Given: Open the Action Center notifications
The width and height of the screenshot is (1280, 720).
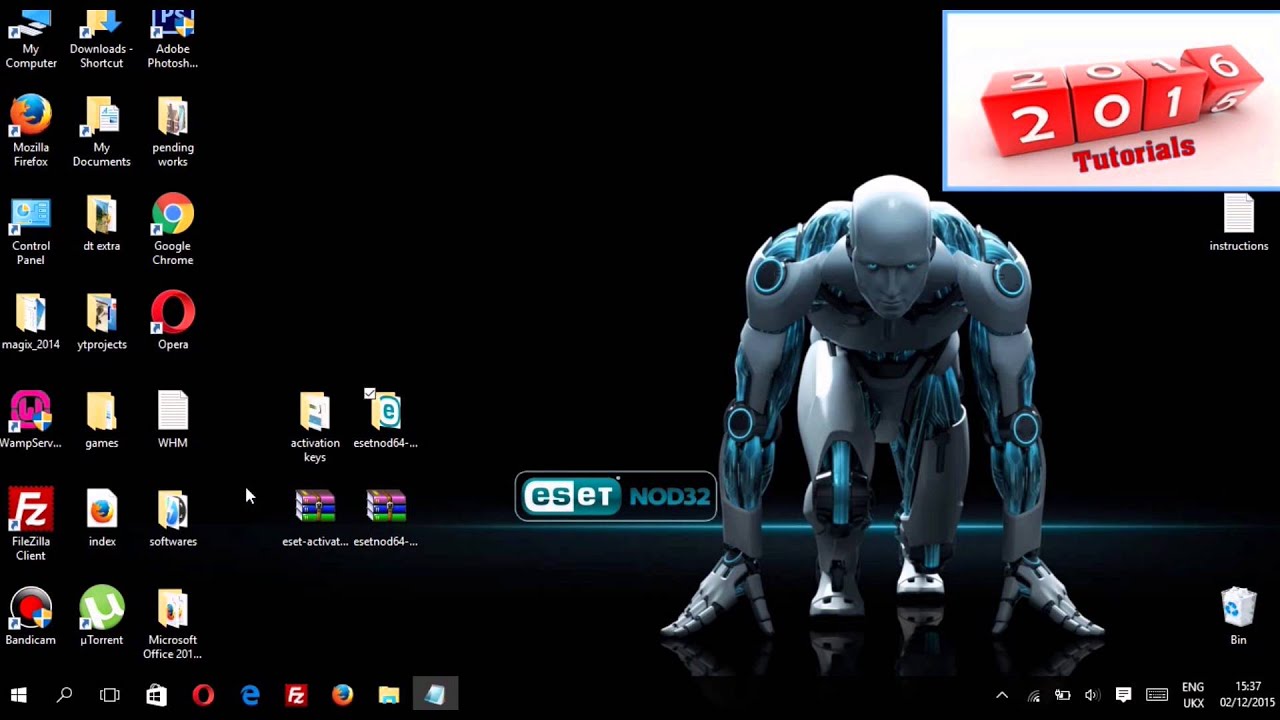Looking at the screenshot, I should click(x=1123, y=695).
